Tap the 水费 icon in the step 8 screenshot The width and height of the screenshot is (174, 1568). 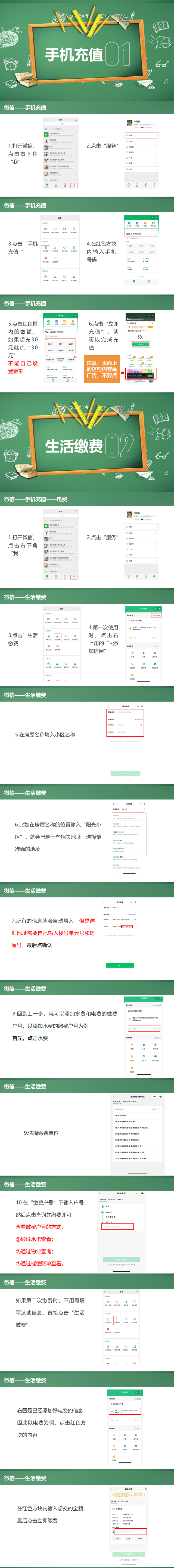coord(144,1046)
